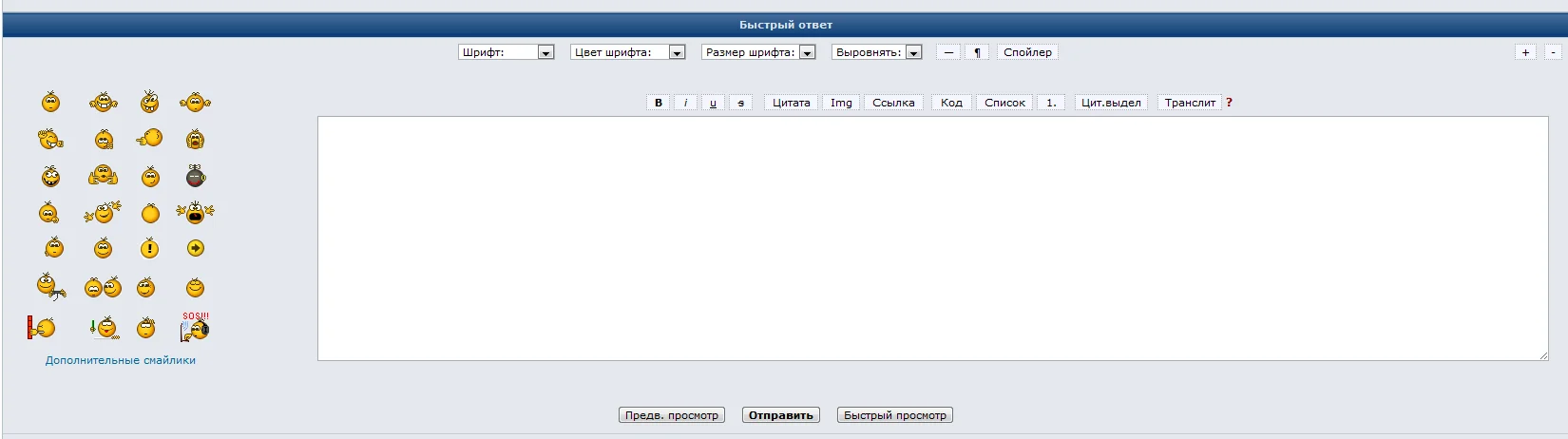
Task: Insert the arrow-right round smiley
Action: coord(195,248)
